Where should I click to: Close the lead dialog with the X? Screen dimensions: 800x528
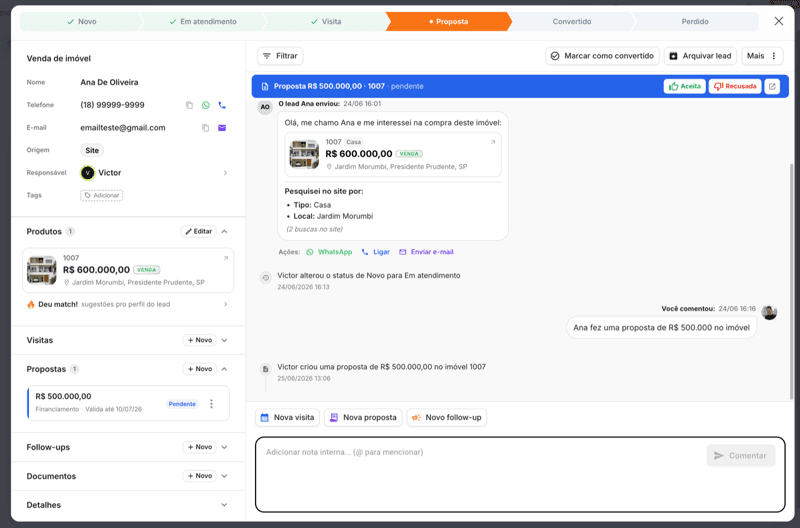[779, 21]
